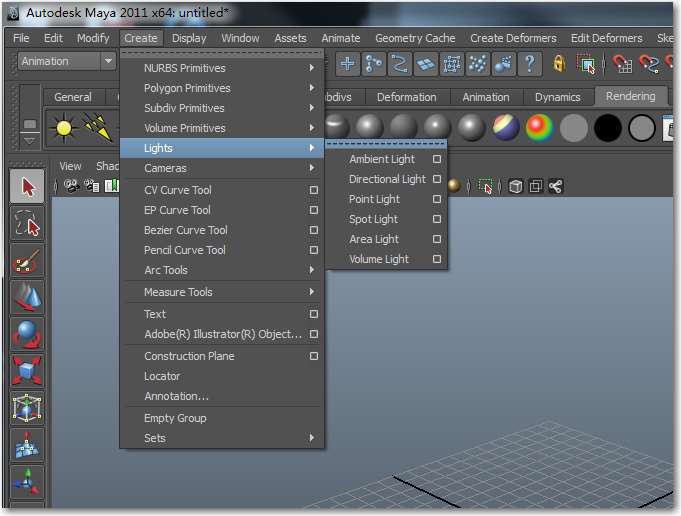Click the sun-shaped light shelf icon
681x516 pixels.
pos(65,128)
